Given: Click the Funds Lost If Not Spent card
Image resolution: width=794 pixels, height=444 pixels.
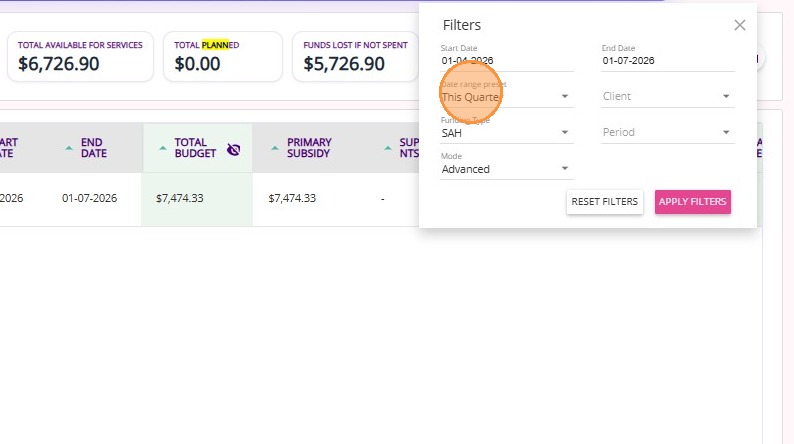Looking at the screenshot, I should pos(351,56).
